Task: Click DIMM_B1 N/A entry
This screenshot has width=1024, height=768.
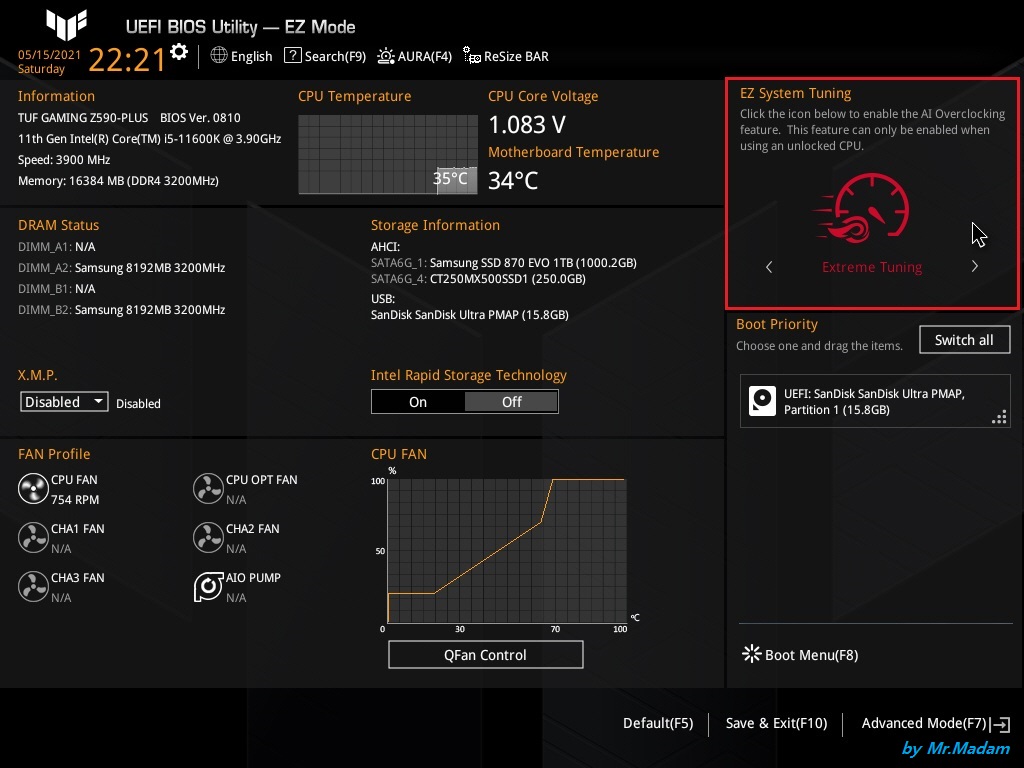Action: (x=56, y=289)
